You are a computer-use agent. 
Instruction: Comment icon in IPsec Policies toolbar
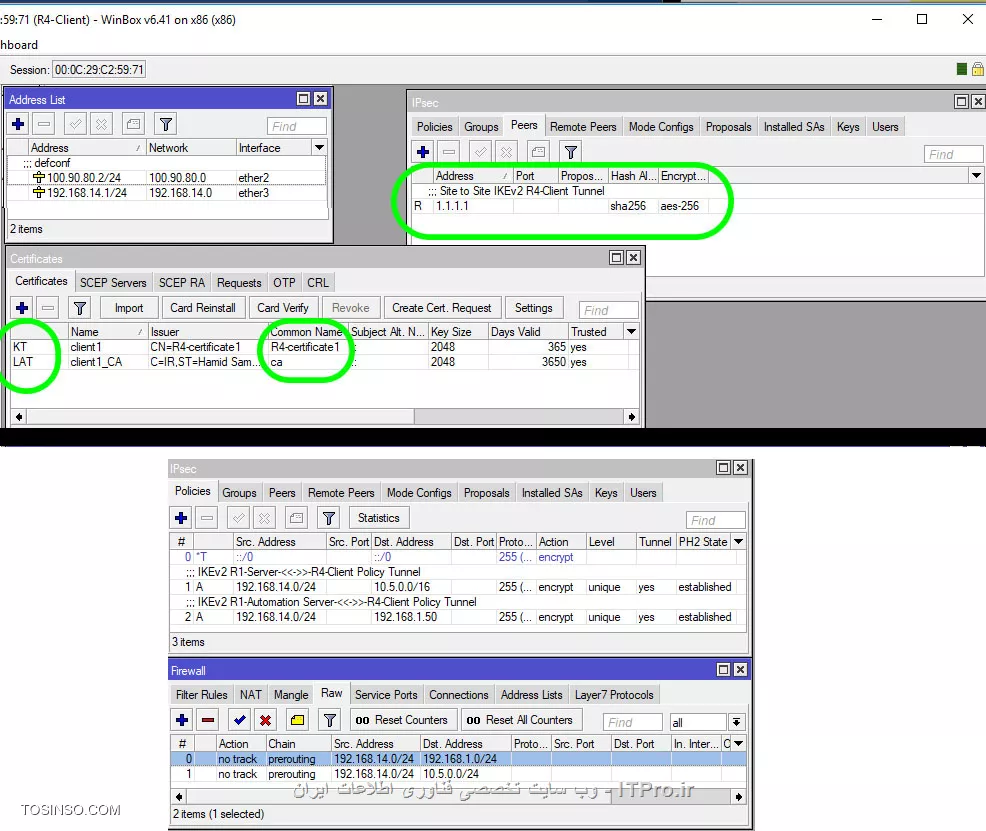pos(297,518)
